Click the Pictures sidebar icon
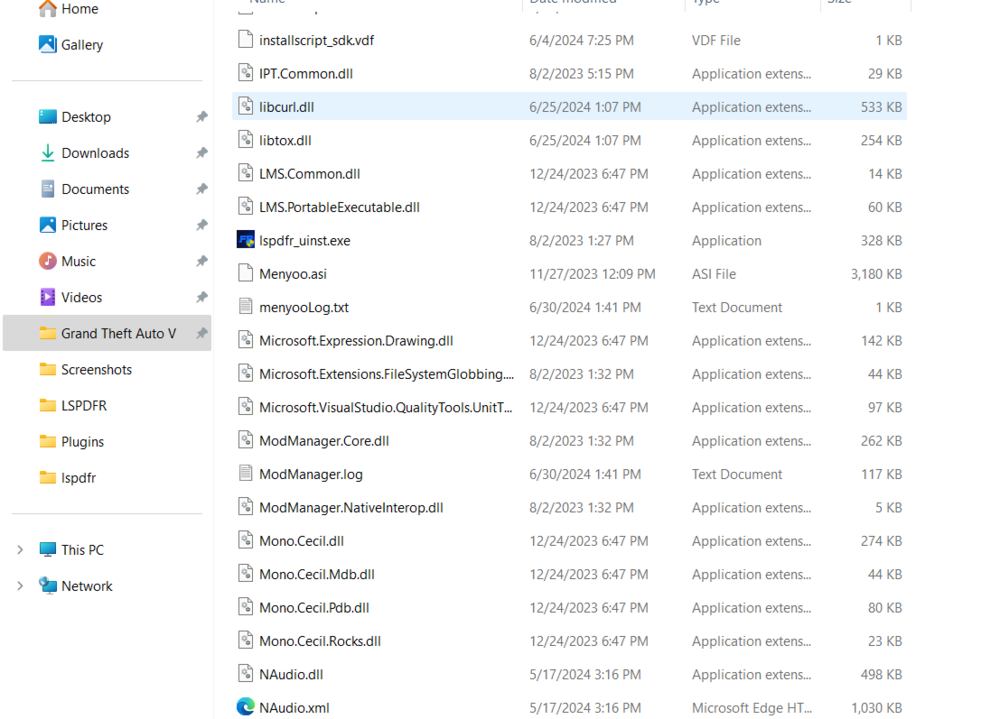This screenshot has width=1000, height=719. click(x=48, y=225)
